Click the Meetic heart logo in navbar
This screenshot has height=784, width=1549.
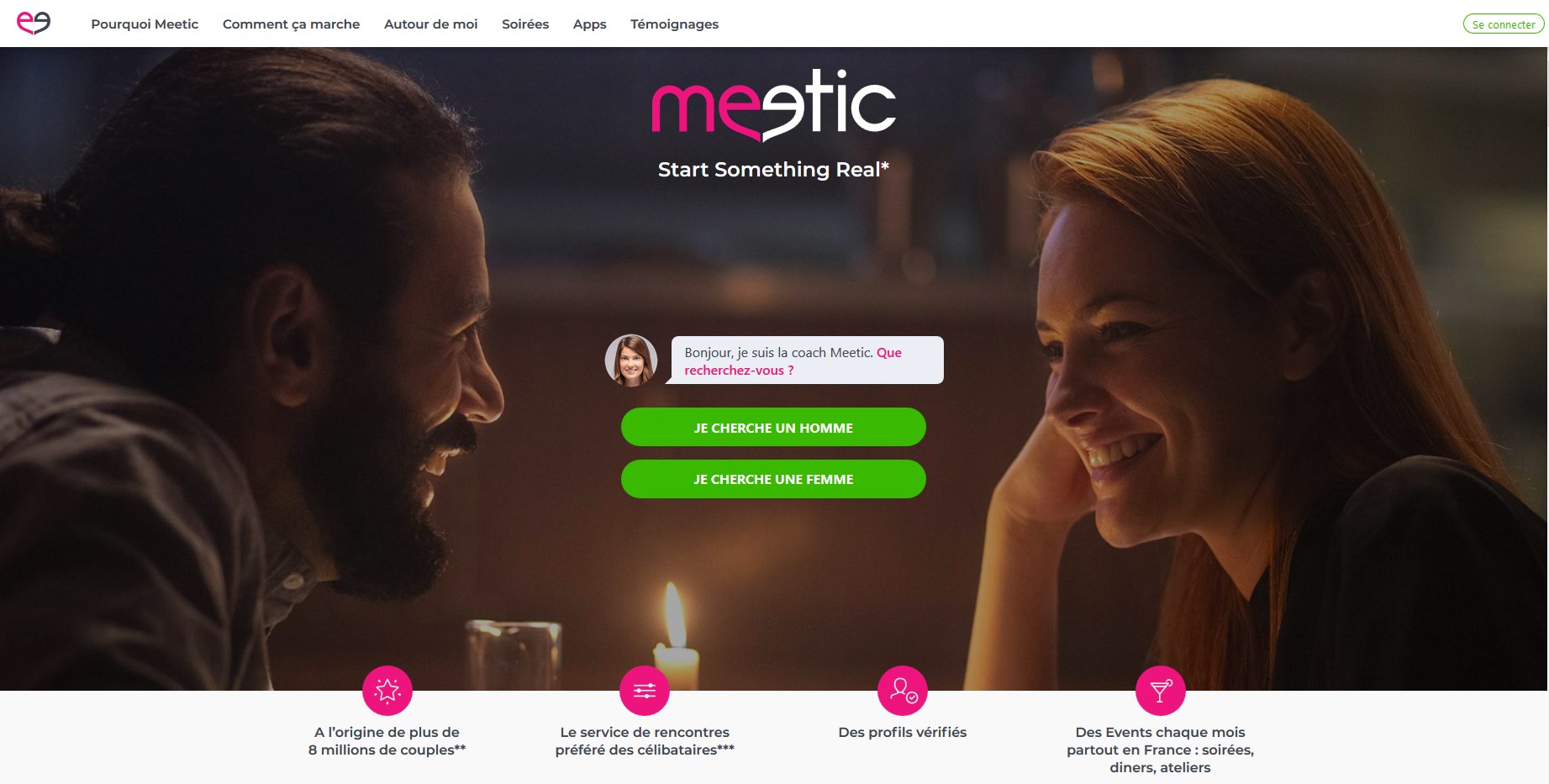pos(34,23)
